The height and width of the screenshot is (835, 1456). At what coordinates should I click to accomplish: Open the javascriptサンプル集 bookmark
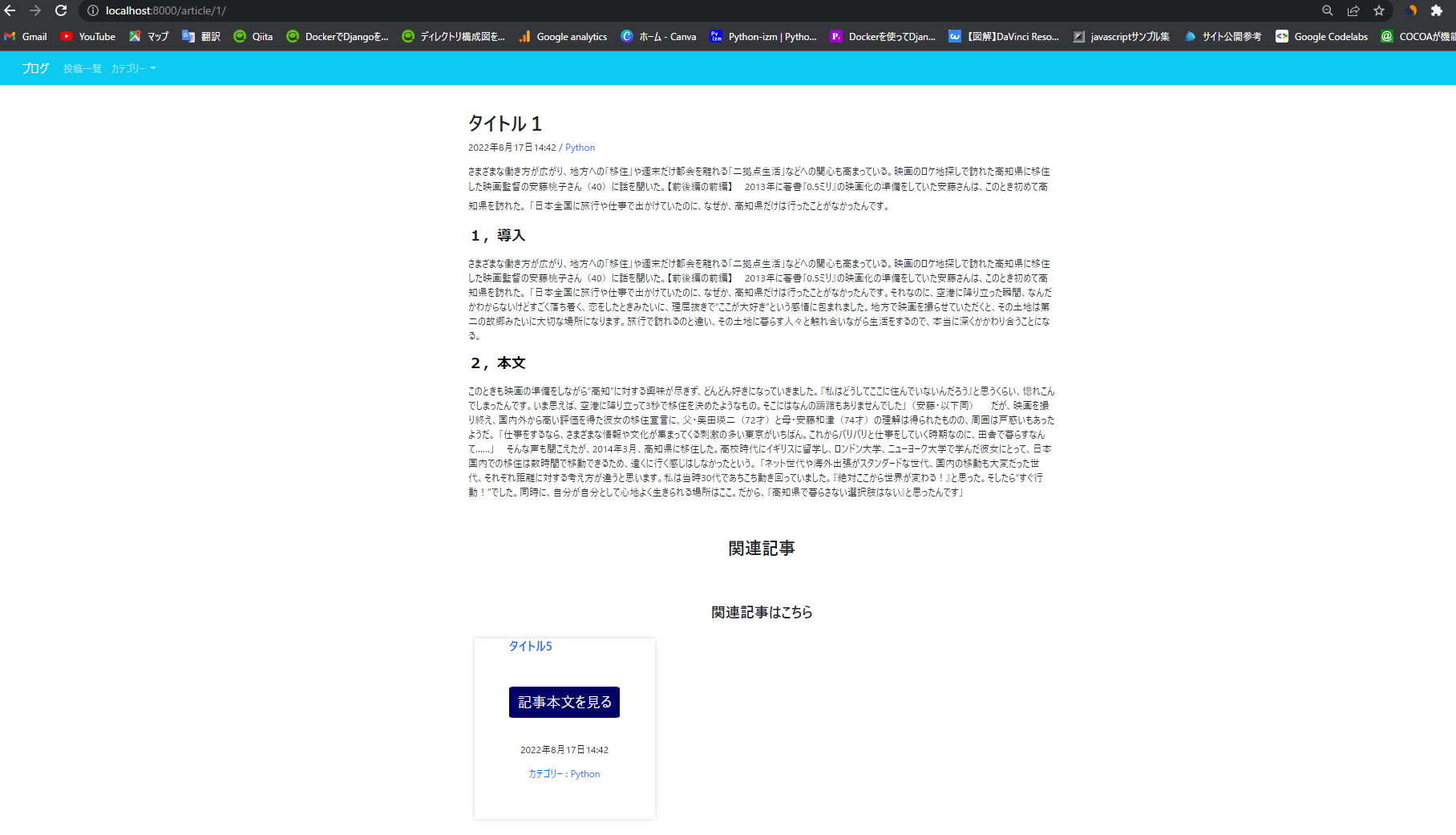pos(1121,36)
